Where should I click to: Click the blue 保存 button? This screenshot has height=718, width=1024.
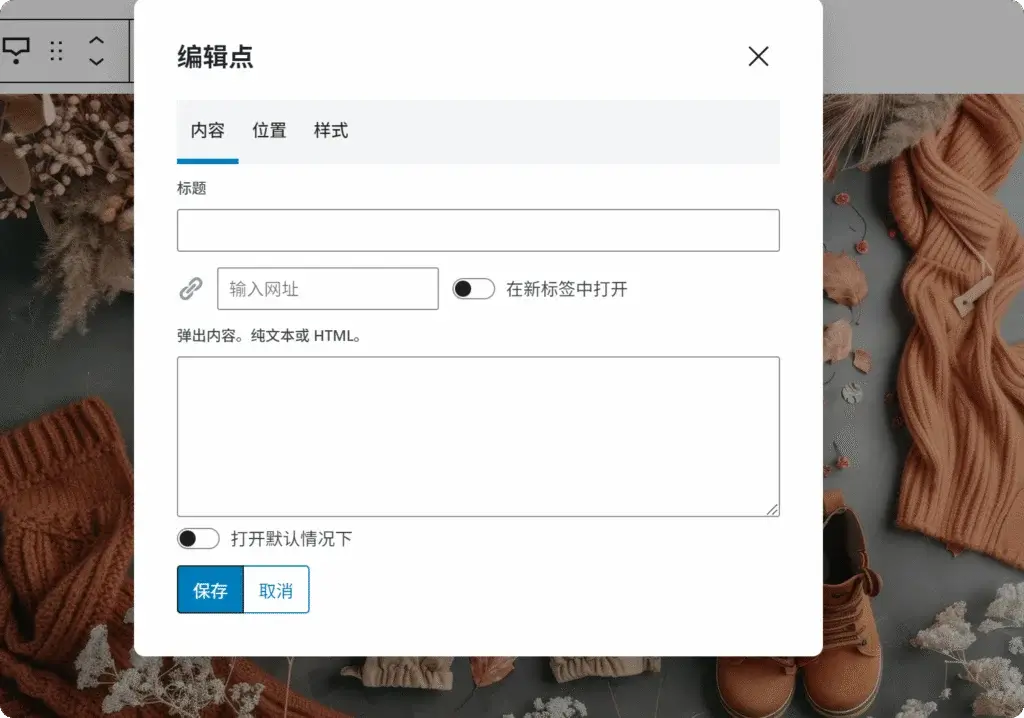(210, 589)
